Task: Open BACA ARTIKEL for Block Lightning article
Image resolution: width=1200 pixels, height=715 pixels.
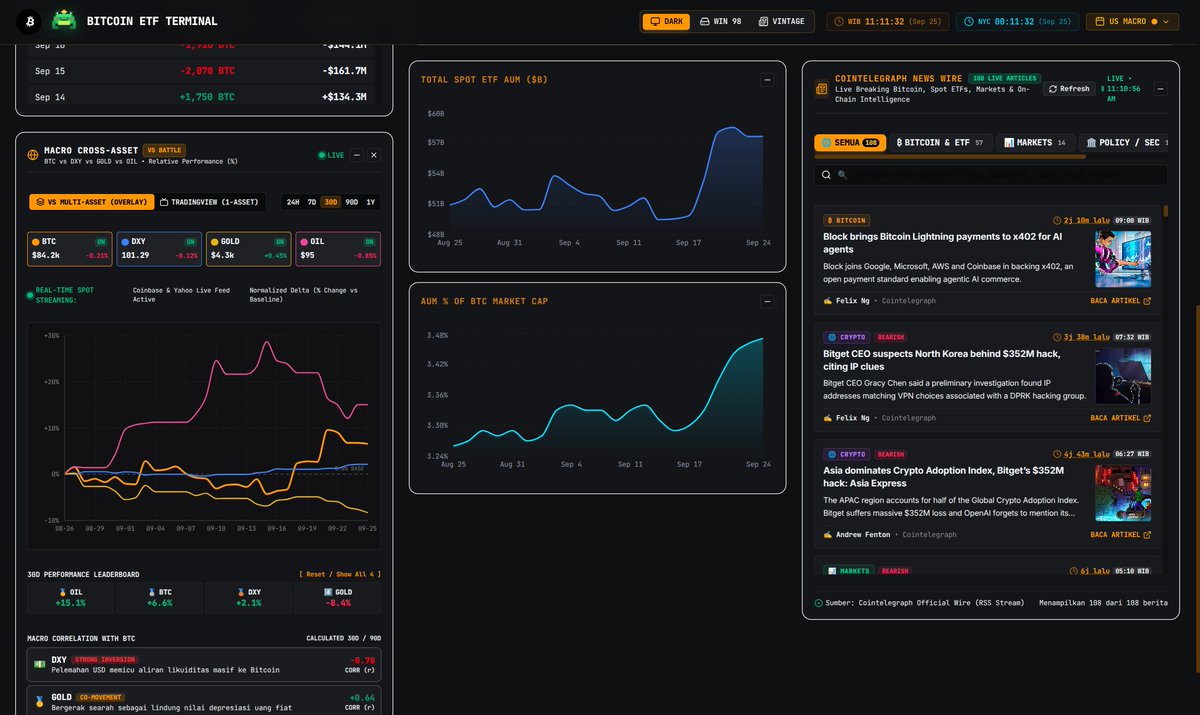Action: pos(1120,300)
